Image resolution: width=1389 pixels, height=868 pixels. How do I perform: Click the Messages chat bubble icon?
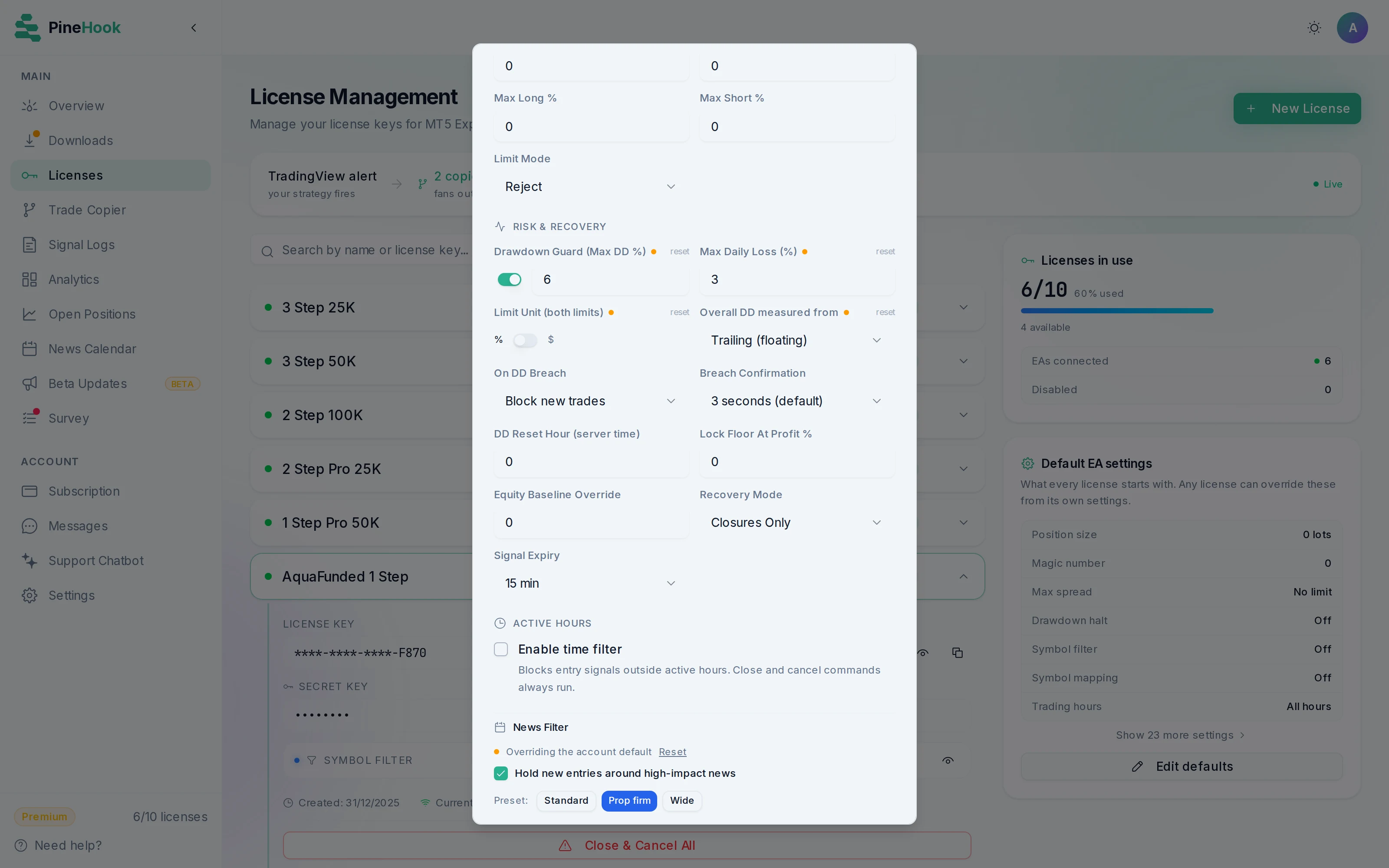[x=29, y=526]
